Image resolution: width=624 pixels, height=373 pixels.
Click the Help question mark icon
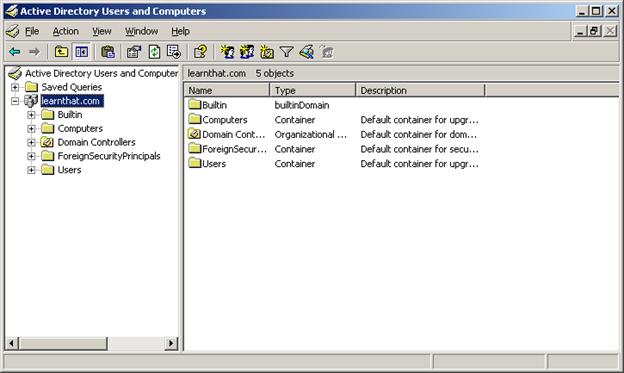pos(200,52)
